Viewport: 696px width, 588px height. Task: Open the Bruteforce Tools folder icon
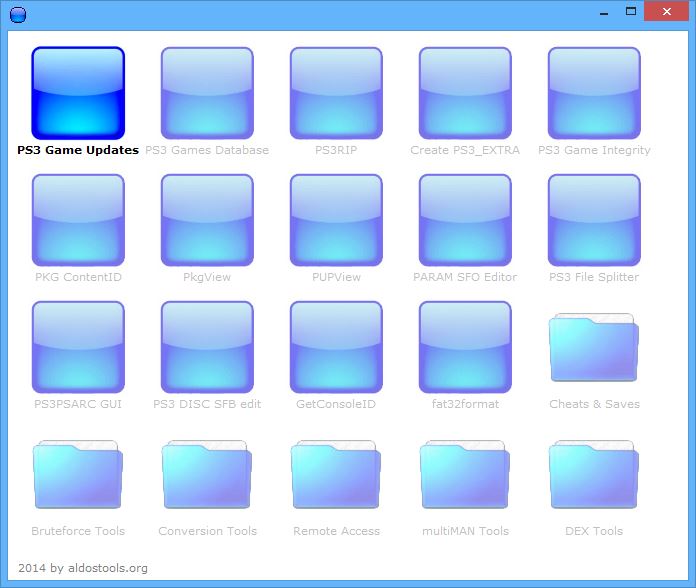[x=78, y=474]
